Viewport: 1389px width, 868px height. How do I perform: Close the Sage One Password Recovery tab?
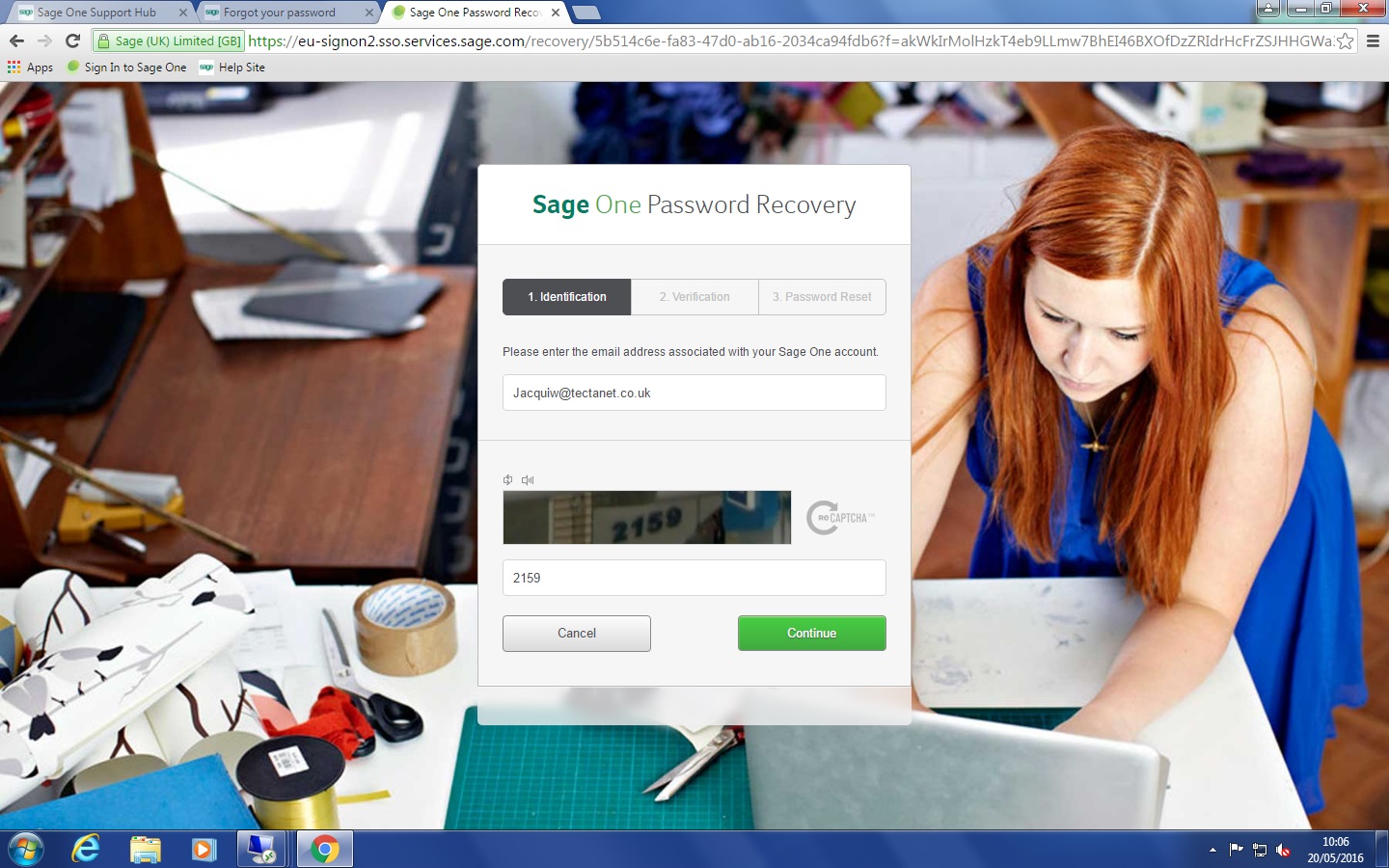point(556,13)
